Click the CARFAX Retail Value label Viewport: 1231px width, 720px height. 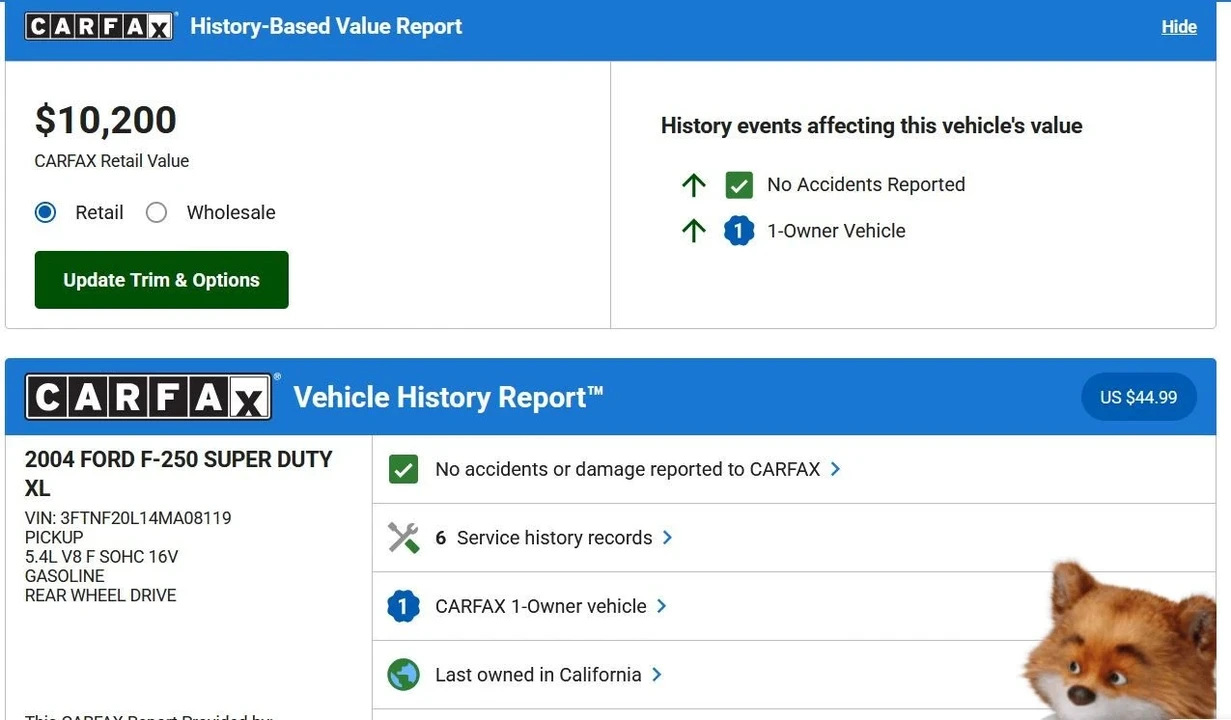tap(112, 161)
